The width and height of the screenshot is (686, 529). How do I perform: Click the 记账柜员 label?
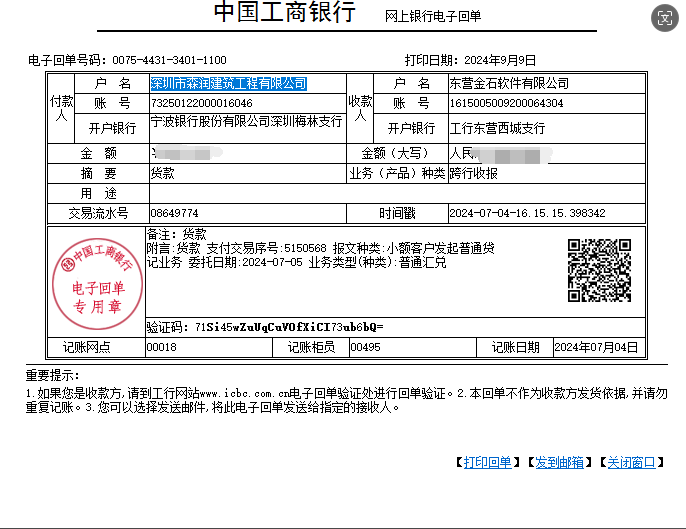click(x=311, y=347)
